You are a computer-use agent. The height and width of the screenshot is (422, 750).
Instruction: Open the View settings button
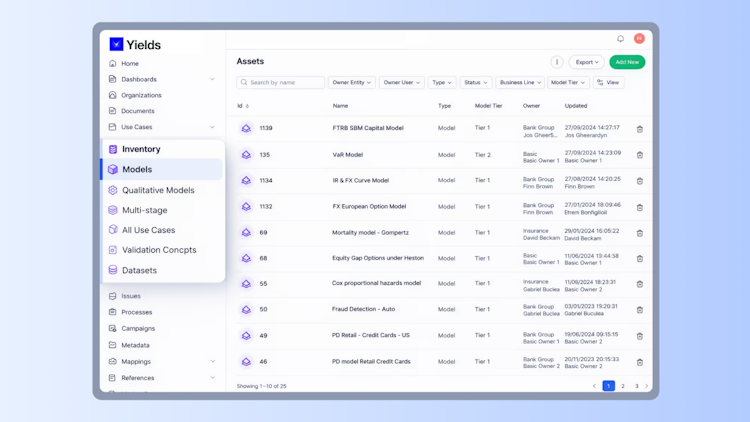point(608,82)
